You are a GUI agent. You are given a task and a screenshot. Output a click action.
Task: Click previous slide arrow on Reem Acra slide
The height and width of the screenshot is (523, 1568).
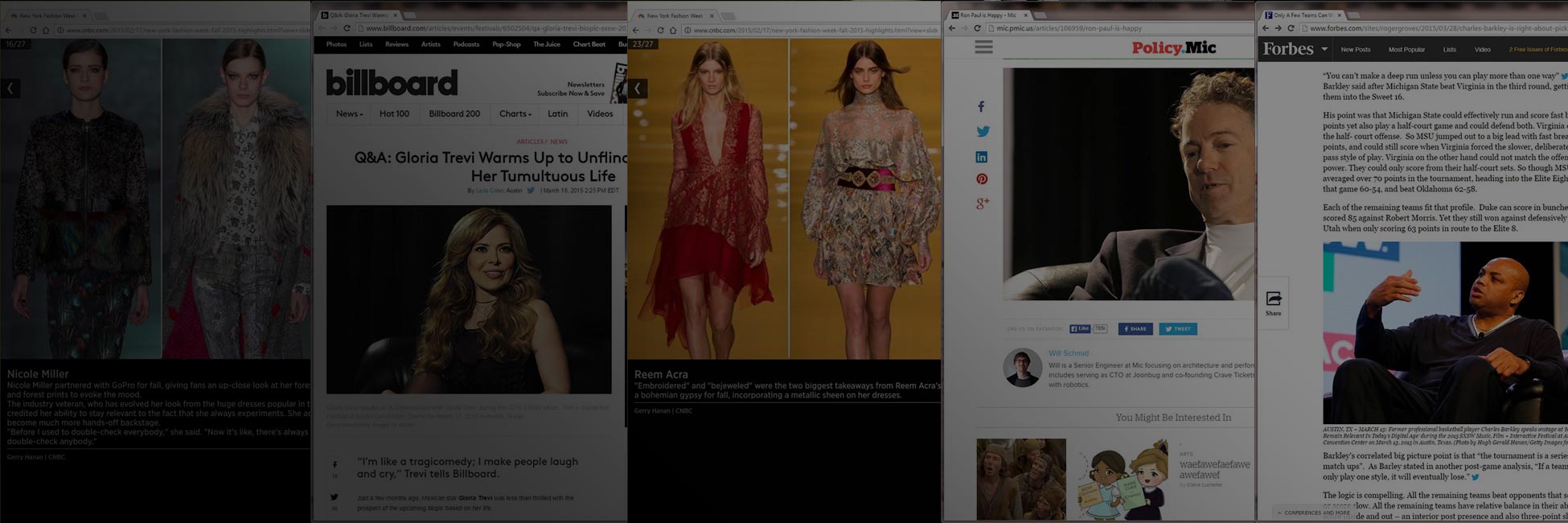click(x=638, y=89)
